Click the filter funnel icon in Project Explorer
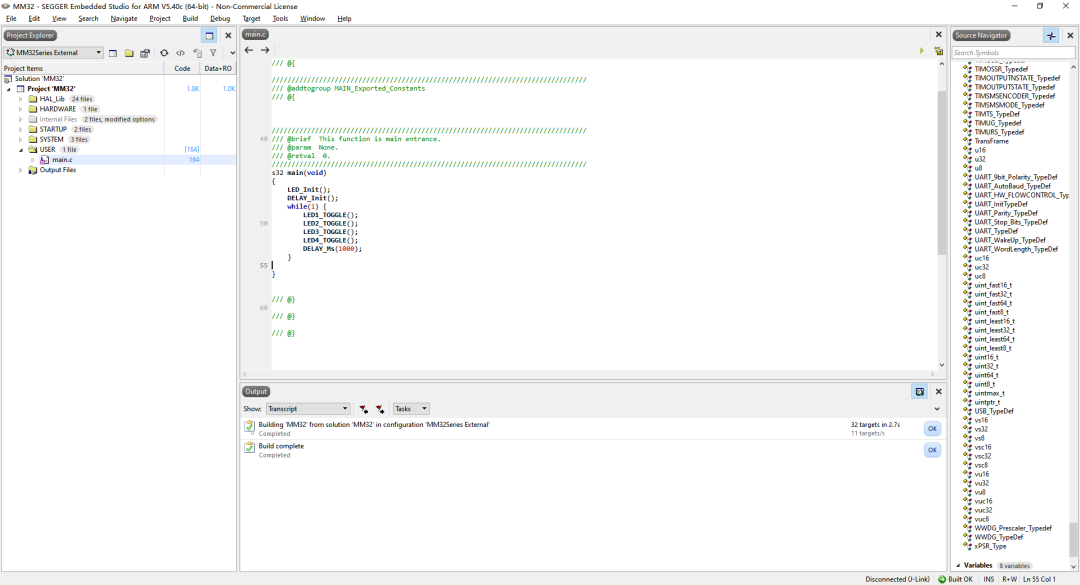The image size is (1080, 585). (214, 53)
